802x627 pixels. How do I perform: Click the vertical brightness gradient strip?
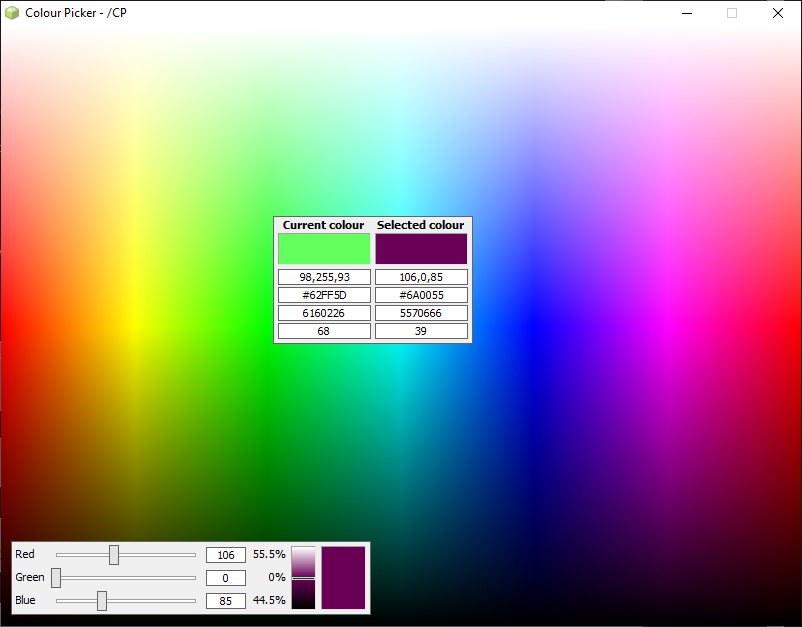pyautogui.click(x=303, y=577)
